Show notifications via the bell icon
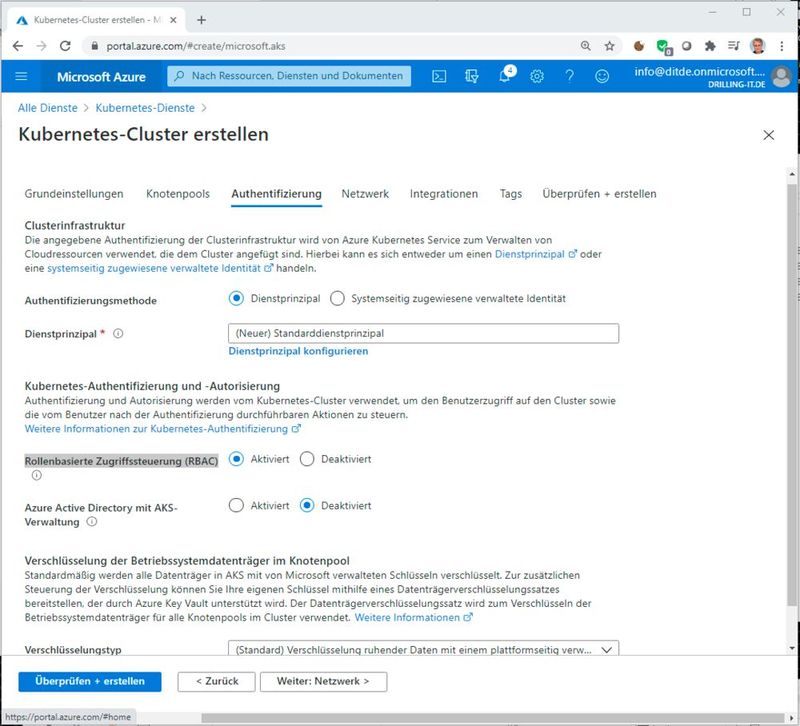 pyautogui.click(x=505, y=76)
